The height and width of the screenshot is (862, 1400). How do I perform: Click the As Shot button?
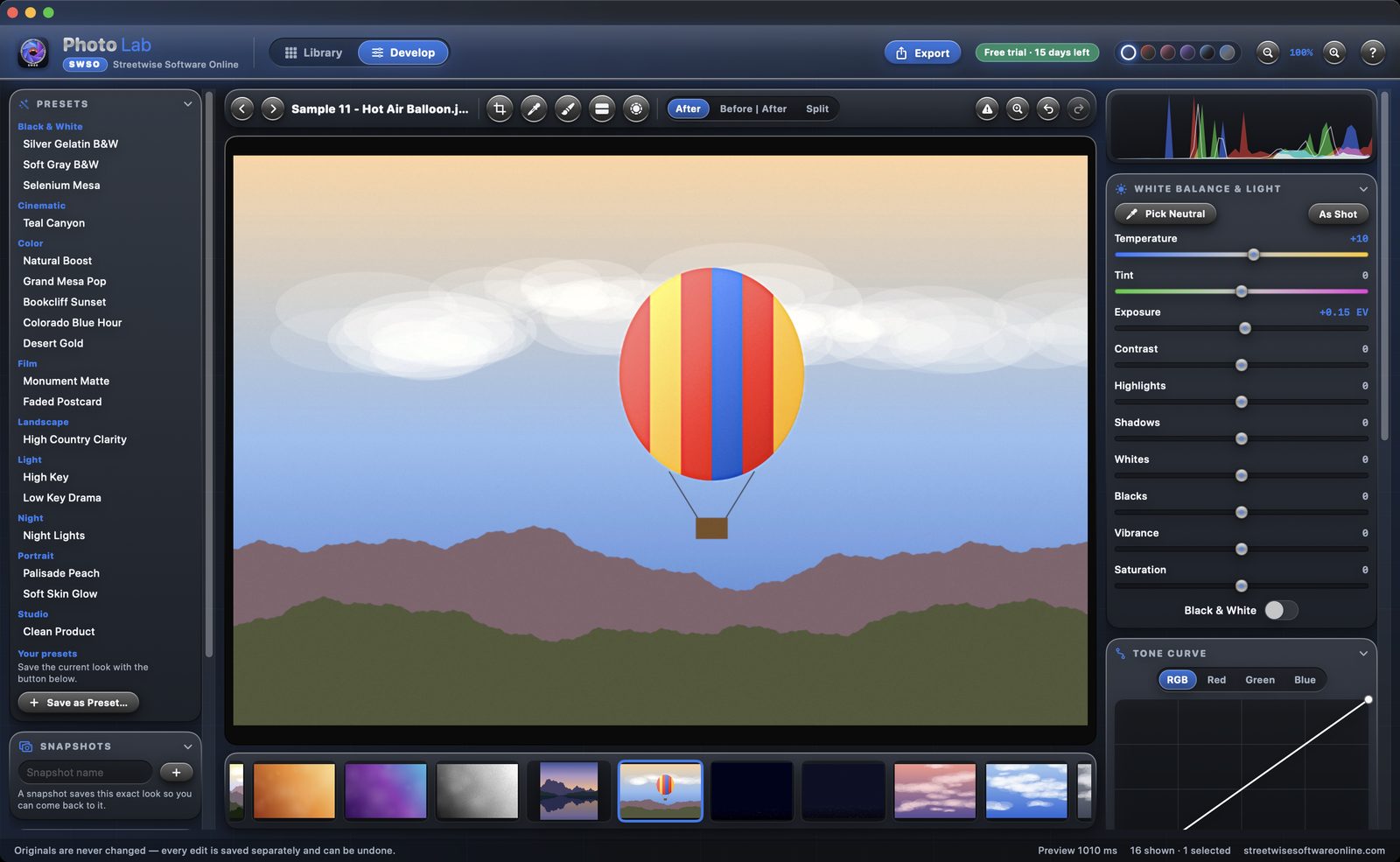tap(1338, 214)
